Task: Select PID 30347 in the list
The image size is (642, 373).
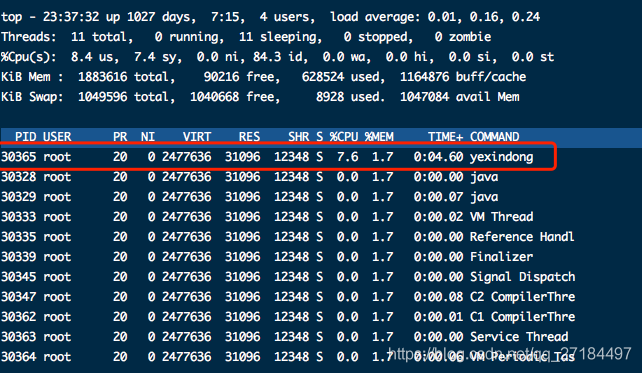Action: [x=19, y=297]
